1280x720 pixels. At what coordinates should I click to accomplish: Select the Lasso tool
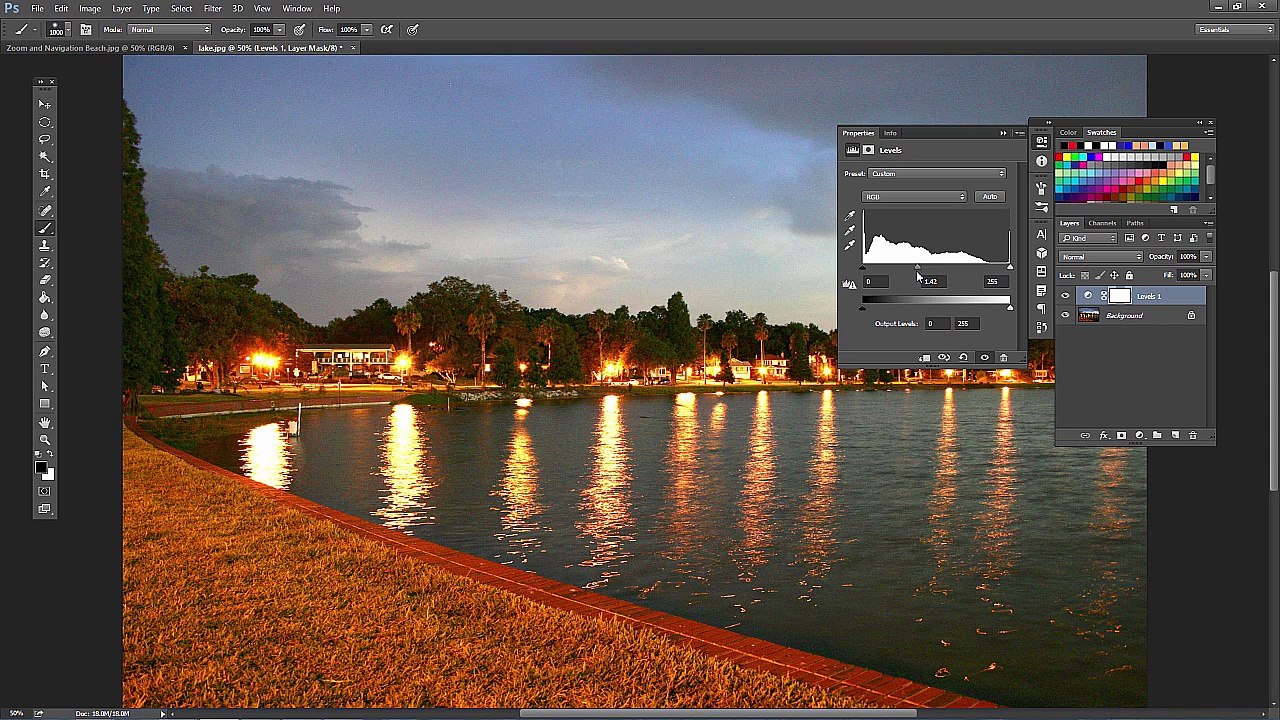[x=45, y=140]
